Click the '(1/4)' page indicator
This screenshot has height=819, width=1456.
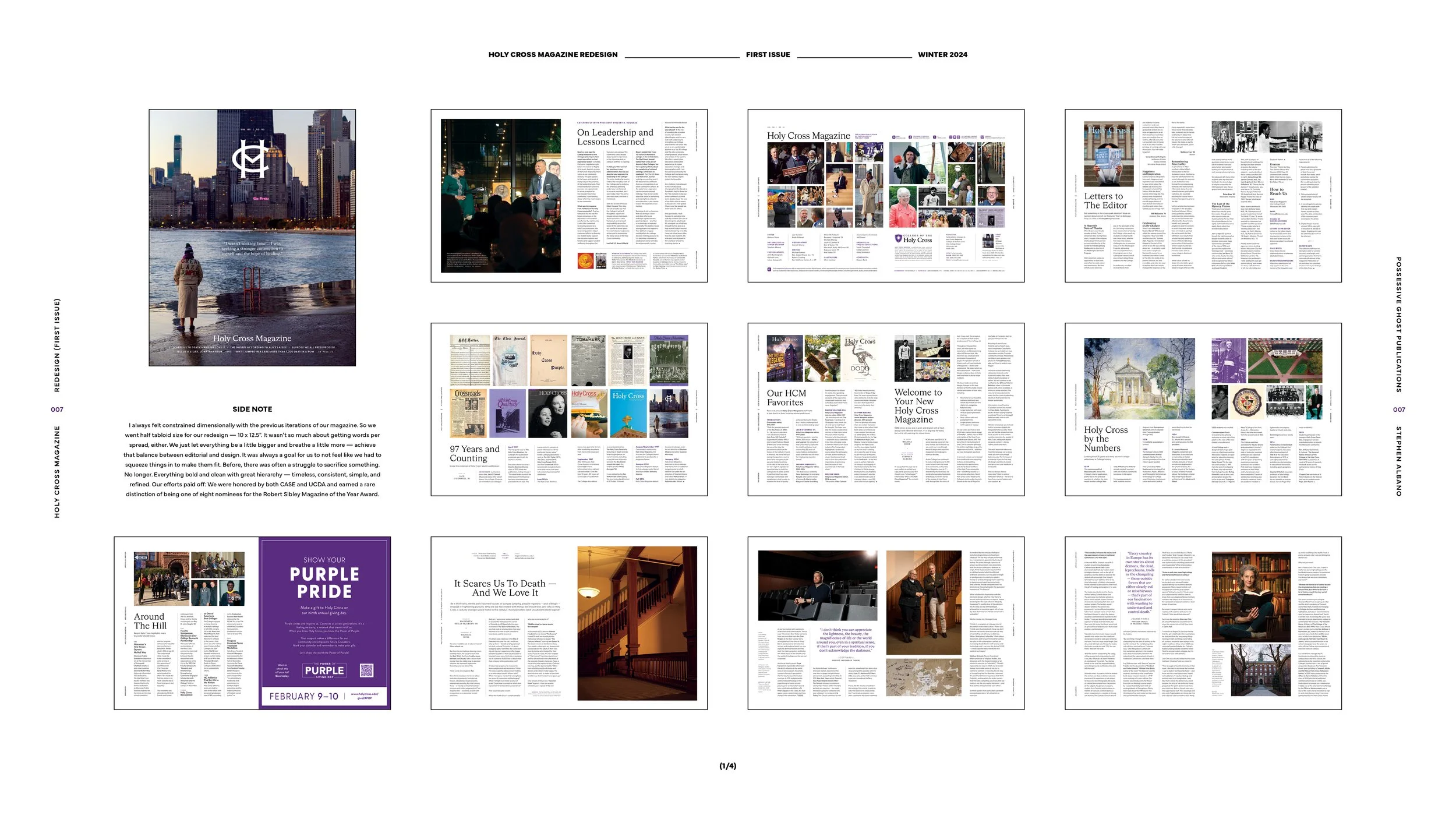click(728, 766)
